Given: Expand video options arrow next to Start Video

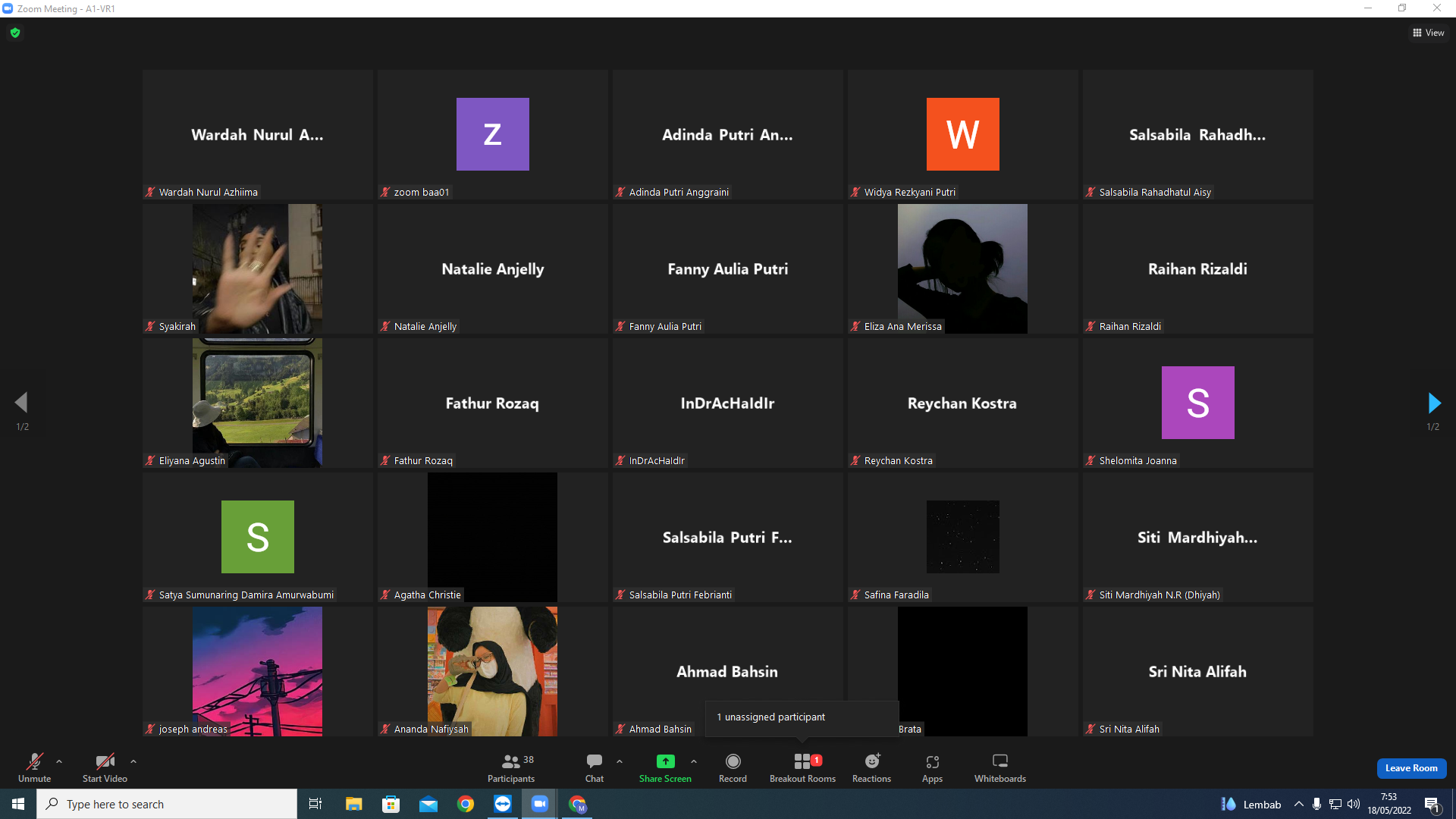Looking at the screenshot, I should point(133,761).
